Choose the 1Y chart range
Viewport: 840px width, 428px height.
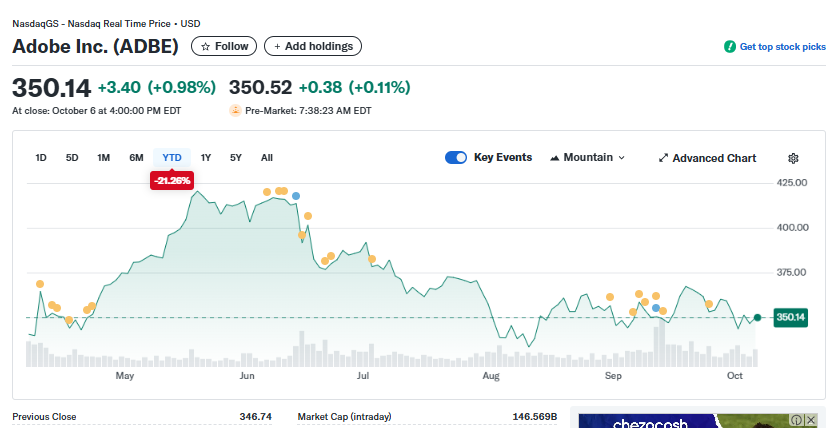click(206, 158)
